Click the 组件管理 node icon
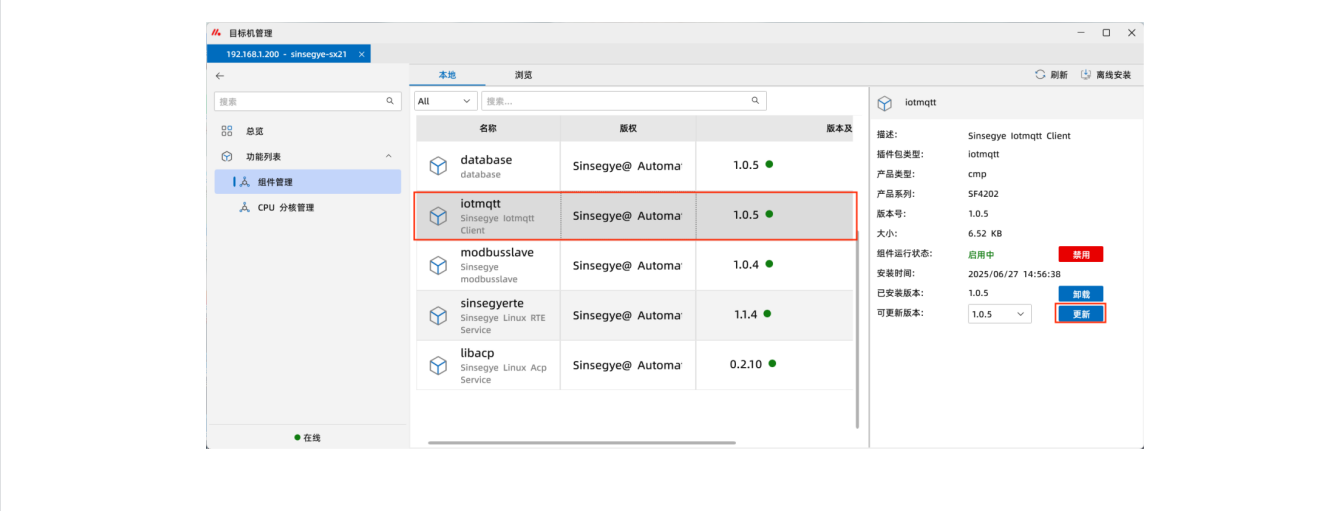Viewport: 1333px width, 511px height. [x=245, y=182]
